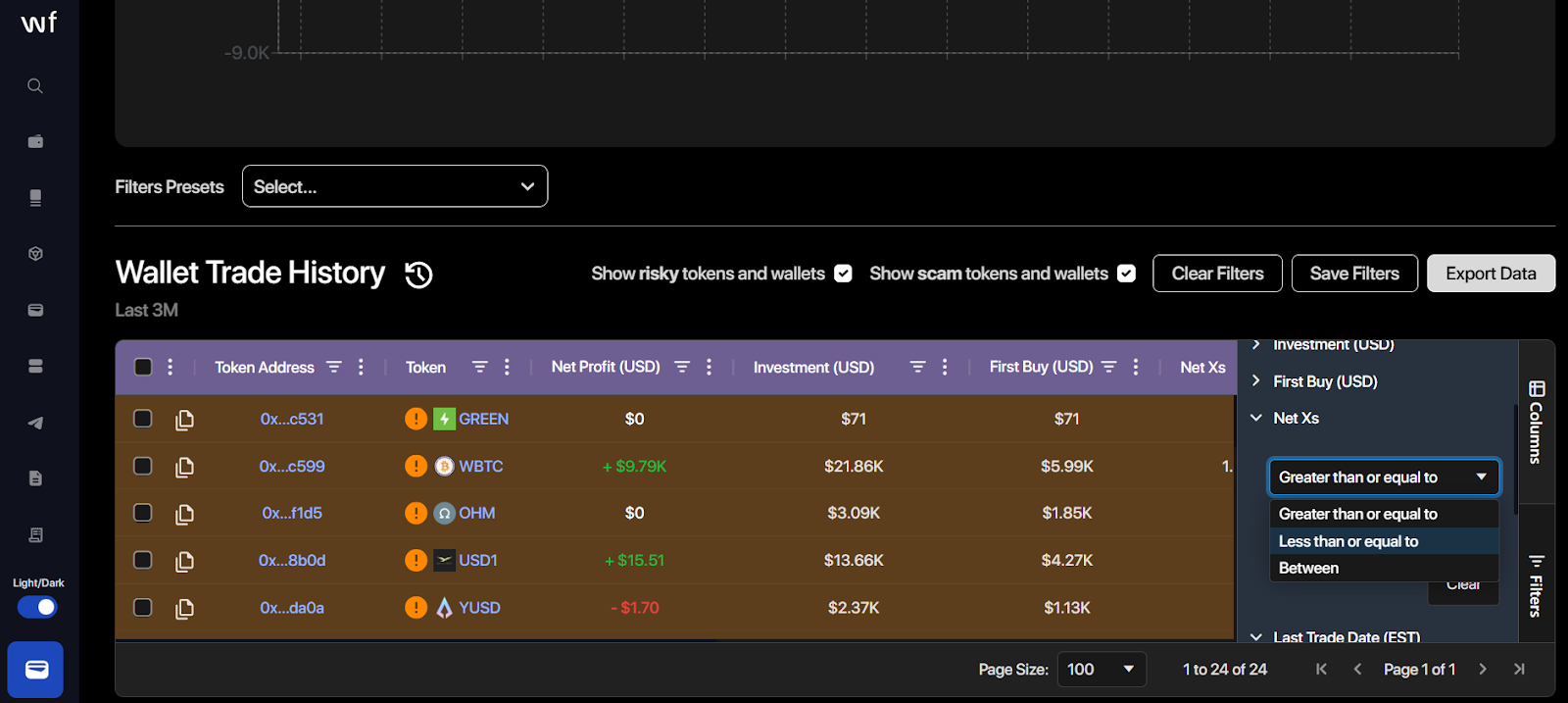Choose the Between option
The width and height of the screenshot is (1568, 703).
[1384, 568]
